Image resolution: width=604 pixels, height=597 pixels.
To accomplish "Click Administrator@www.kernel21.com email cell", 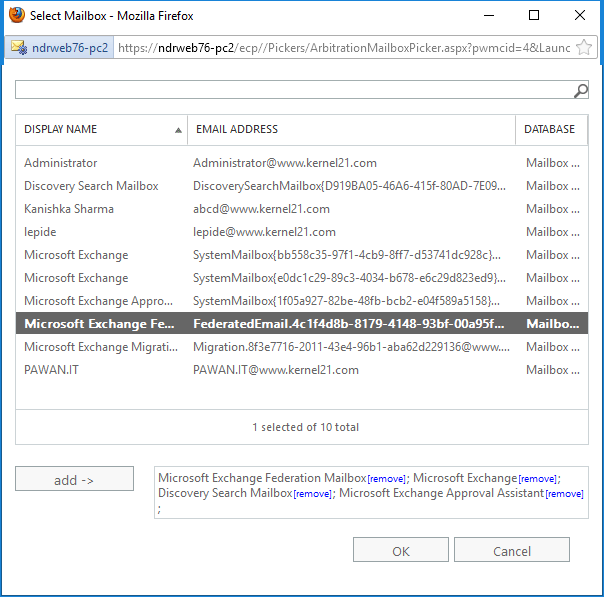I will pos(285,163).
